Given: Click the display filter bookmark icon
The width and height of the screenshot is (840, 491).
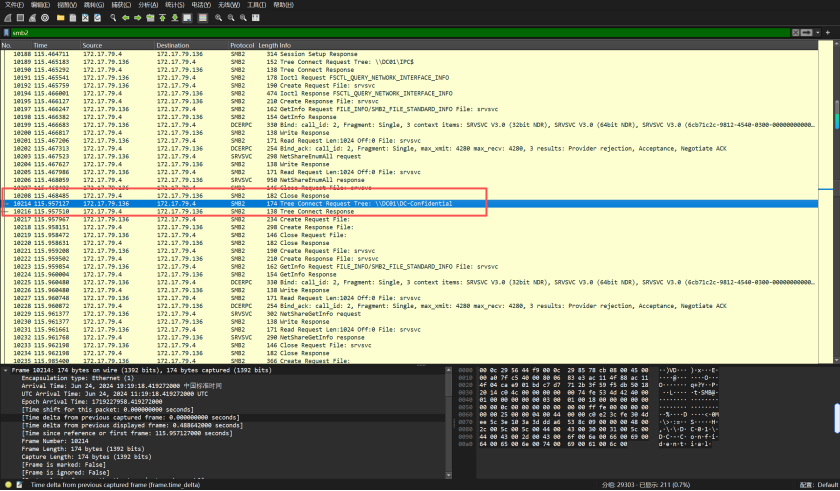Looking at the screenshot, I should click(x=6, y=33).
